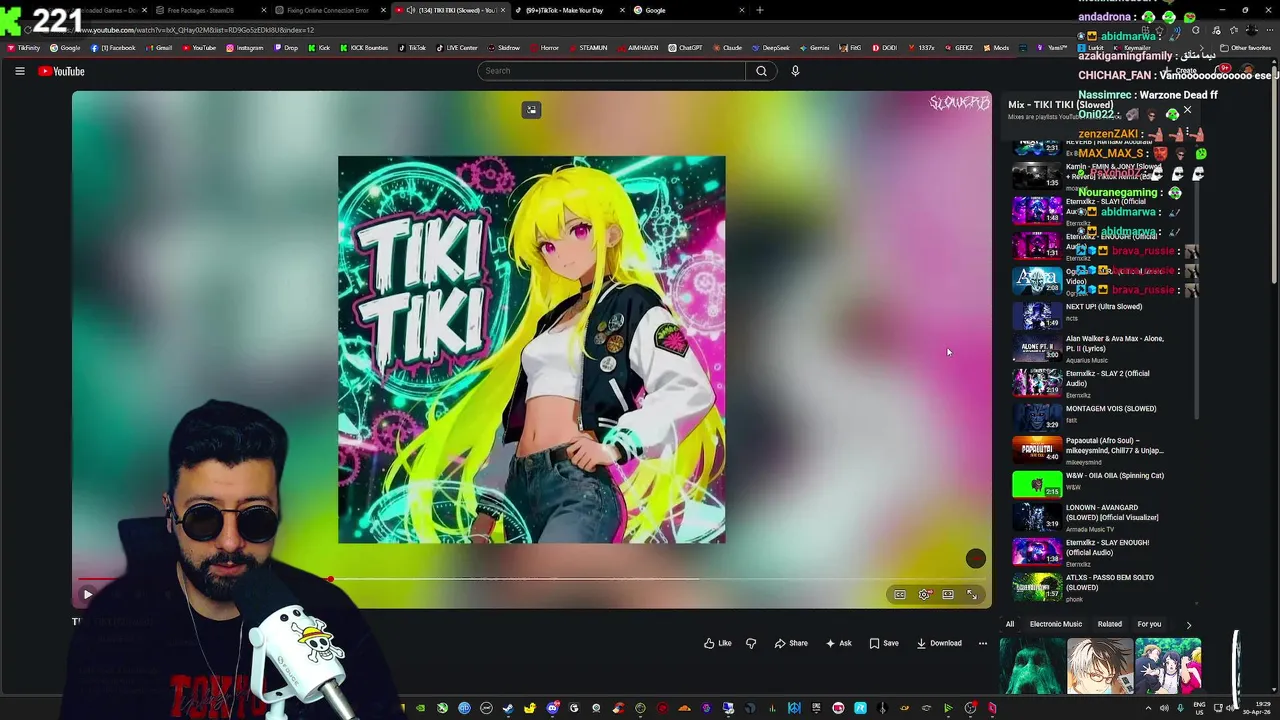This screenshot has height=720, width=1280.
Task: Switch player to theater mode
Action: [948, 594]
